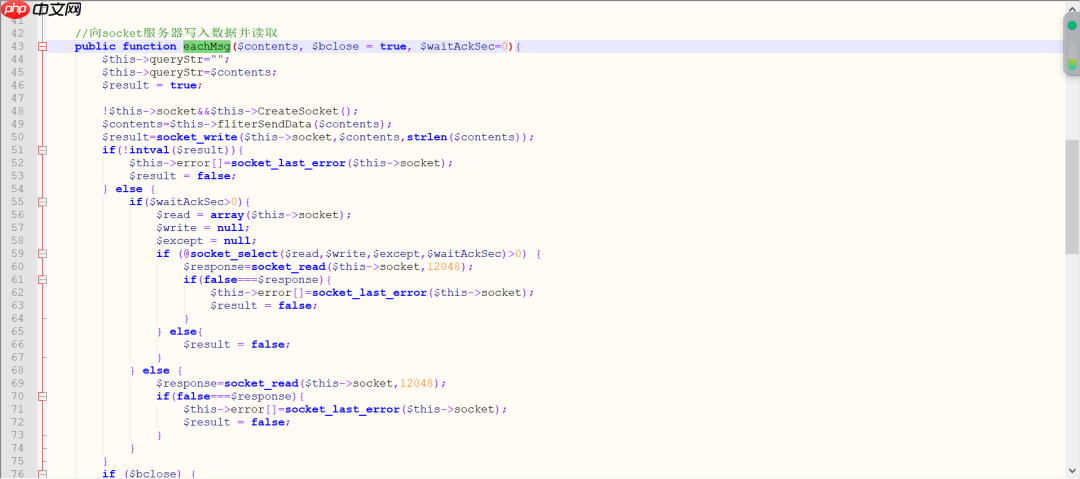Select line number 43 in the gutter
The width and height of the screenshot is (1080, 479).
coord(17,46)
